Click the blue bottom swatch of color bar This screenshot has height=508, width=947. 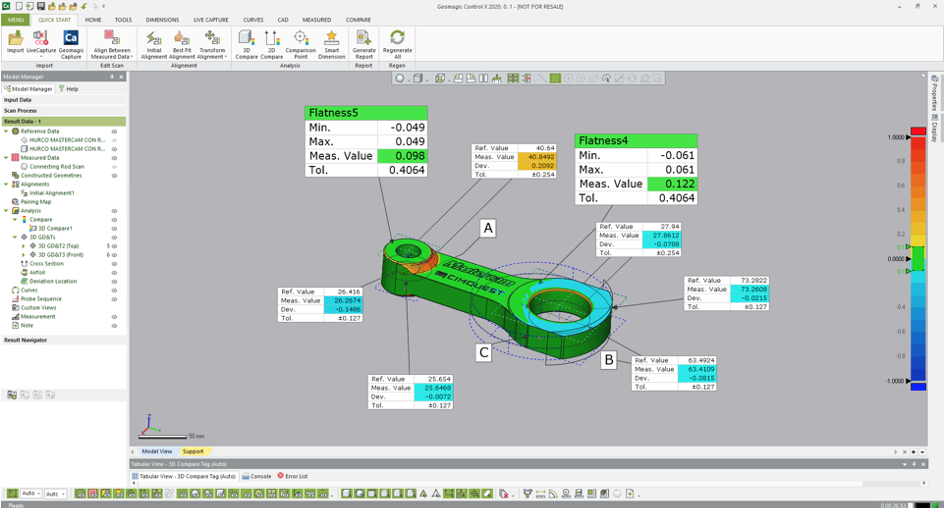point(918,387)
